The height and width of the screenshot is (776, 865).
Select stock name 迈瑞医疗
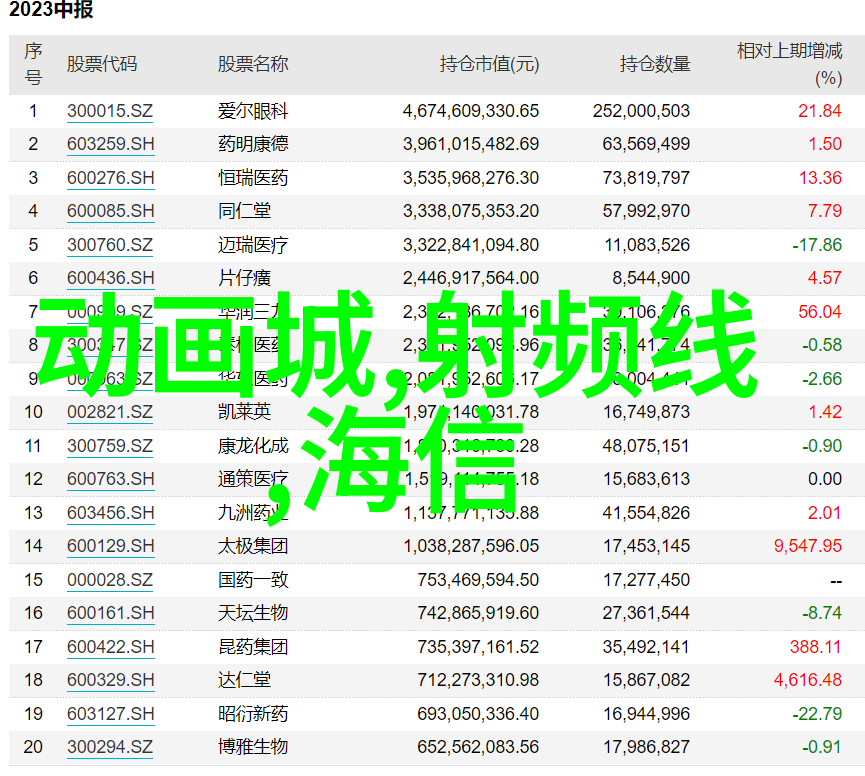(253, 245)
